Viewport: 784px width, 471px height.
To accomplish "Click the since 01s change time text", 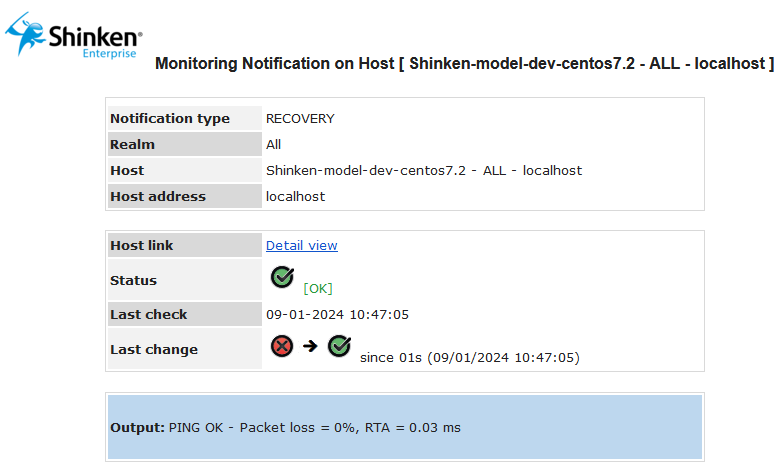I will coord(469,357).
